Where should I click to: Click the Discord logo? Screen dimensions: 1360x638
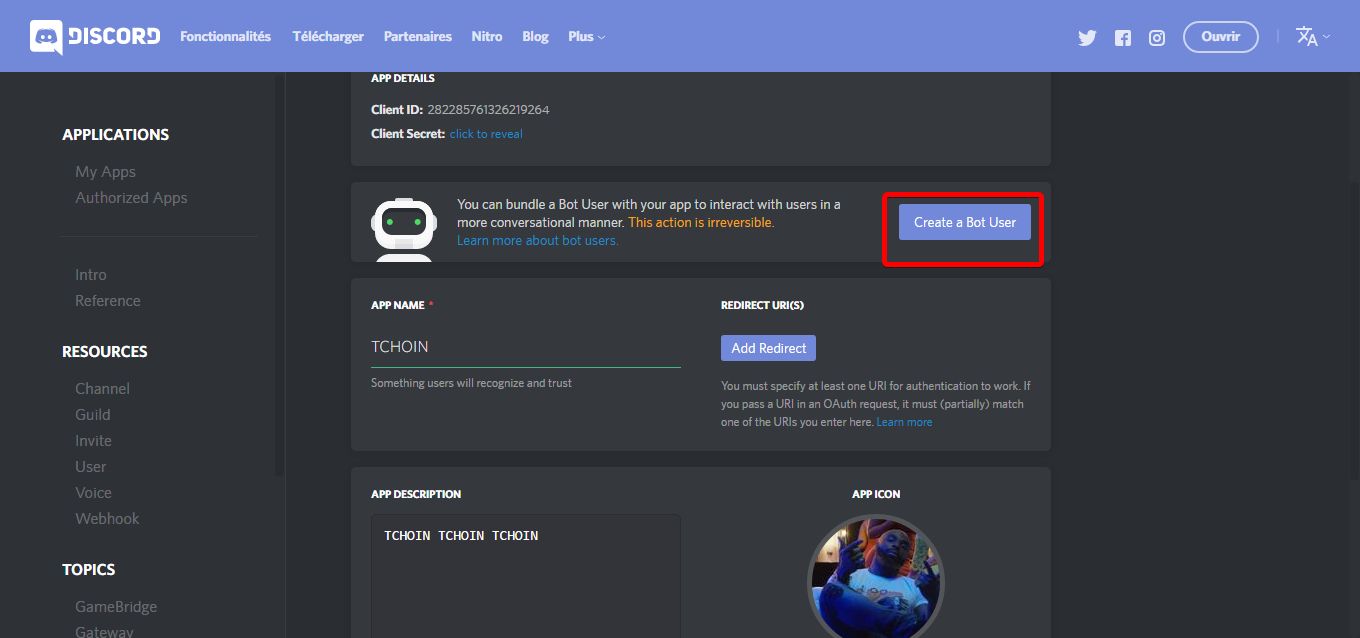[95, 36]
